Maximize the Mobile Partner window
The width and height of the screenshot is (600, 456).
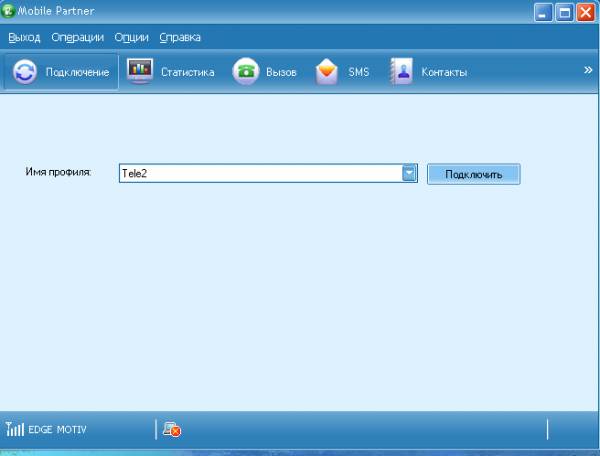564,13
